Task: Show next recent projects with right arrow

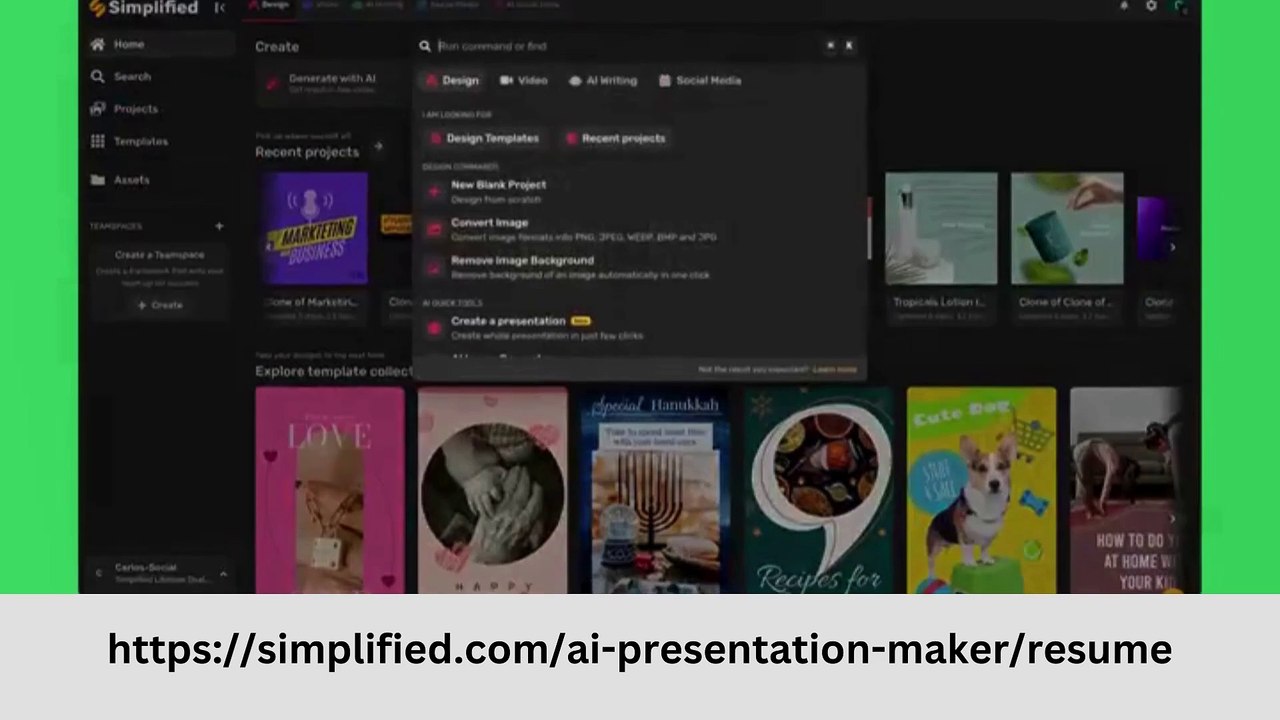Action: pos(1173,247)
